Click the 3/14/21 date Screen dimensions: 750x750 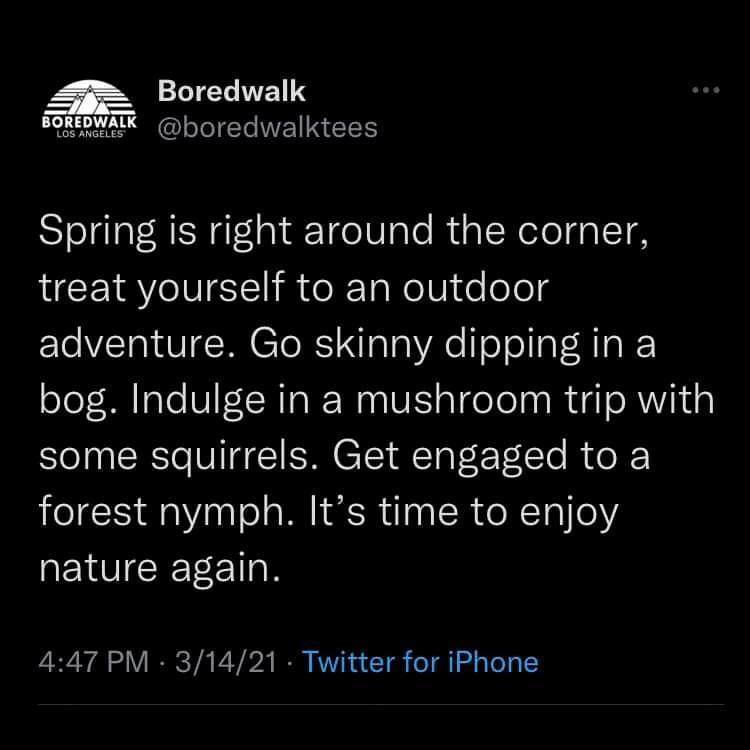[x=224, y=661]
